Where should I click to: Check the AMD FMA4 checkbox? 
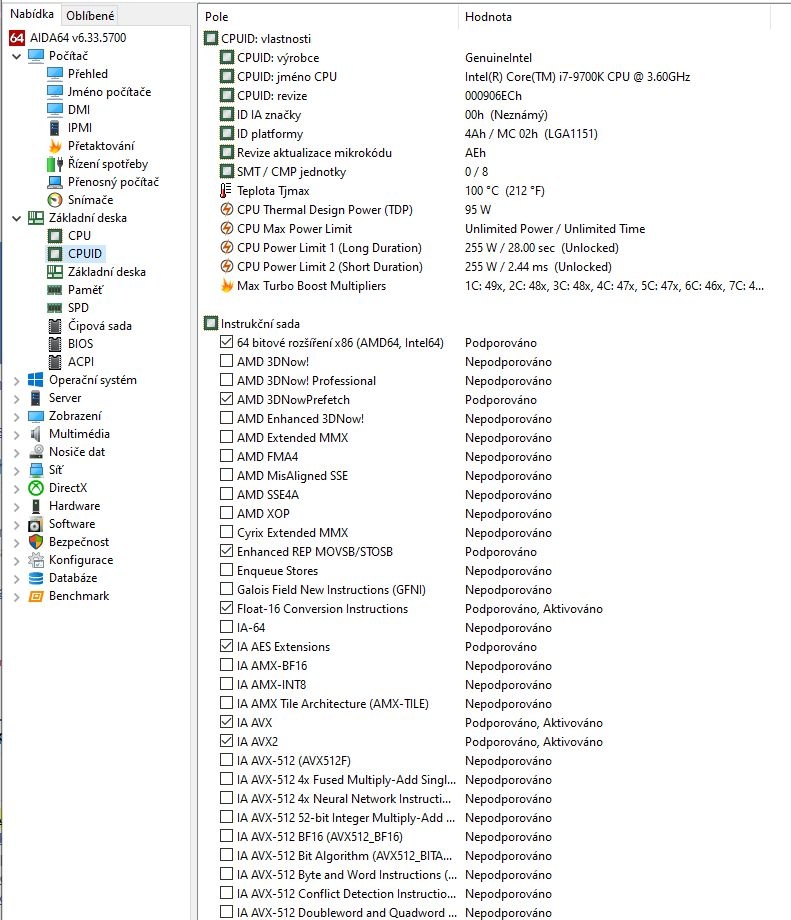226,457
